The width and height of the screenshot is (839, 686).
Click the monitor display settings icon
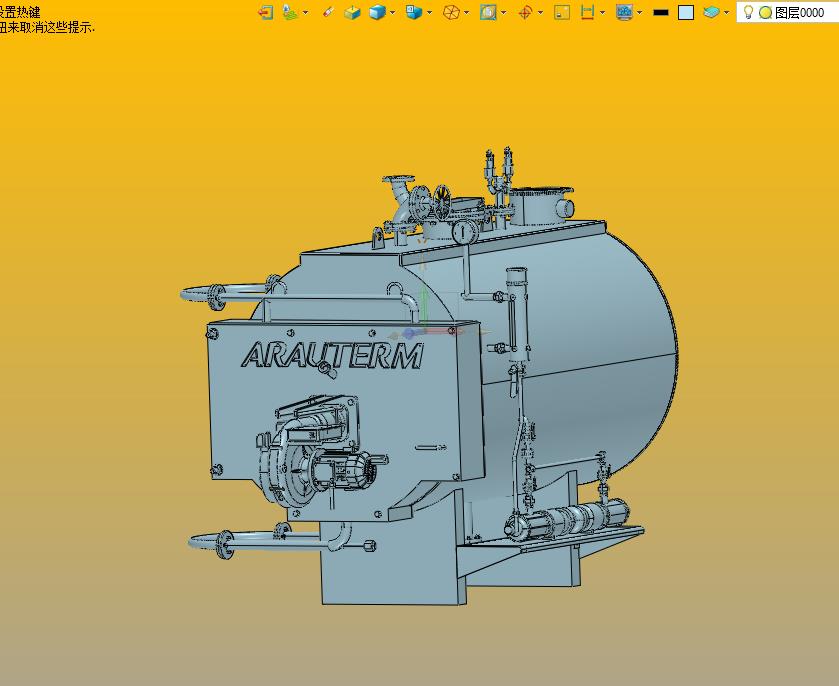coord(624,12)
